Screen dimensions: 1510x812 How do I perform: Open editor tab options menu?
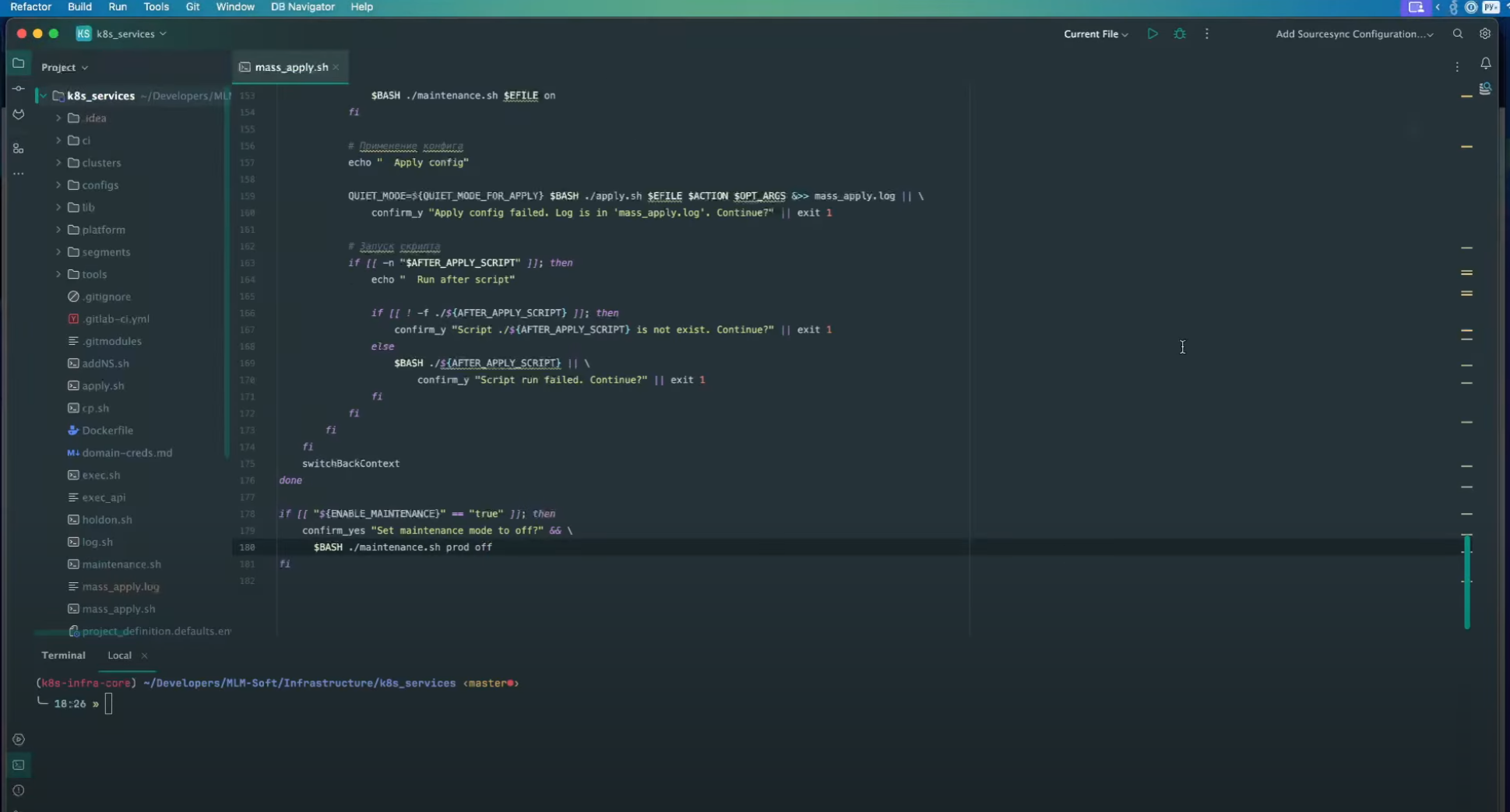[x=1457, y=67]
